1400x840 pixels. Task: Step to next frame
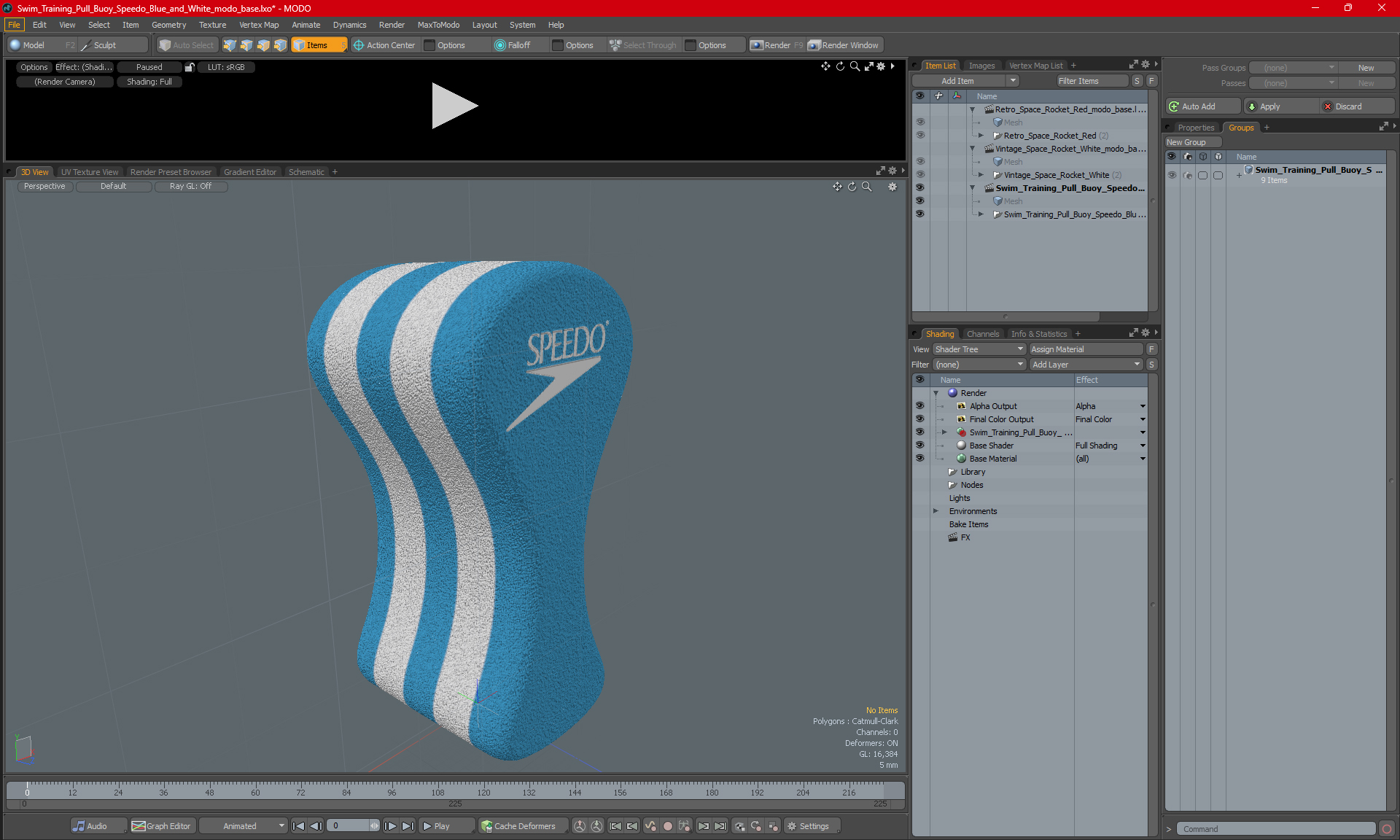391,826
